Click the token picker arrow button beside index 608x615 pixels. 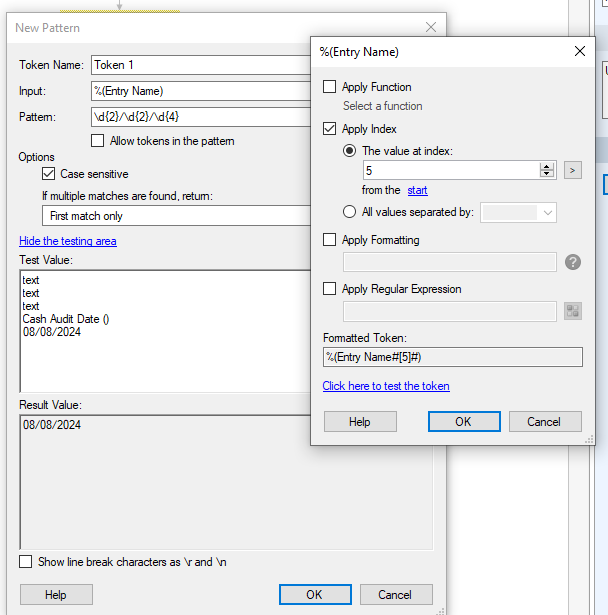[x=572, y=170]
